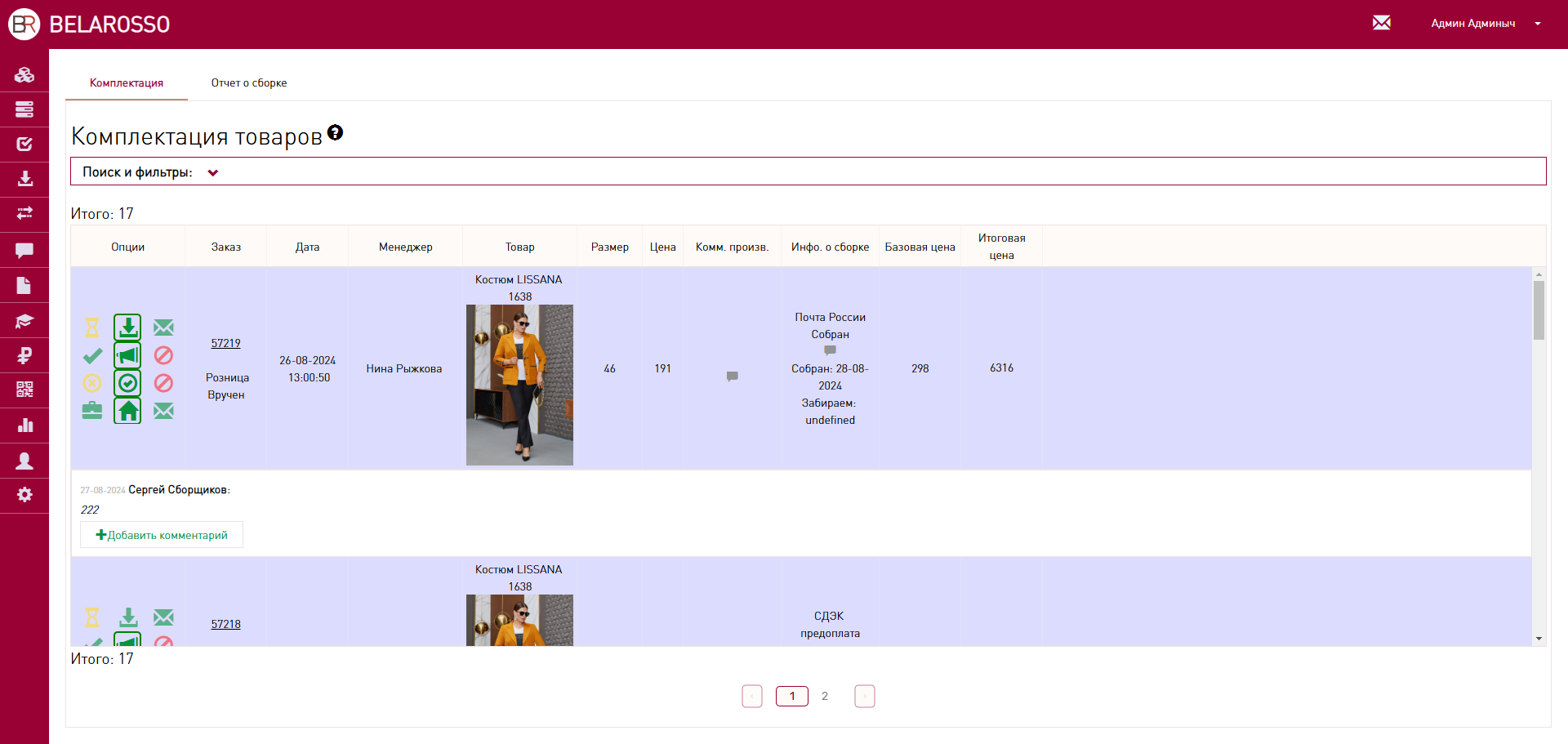
Task: Click the BELAROSSO logo
Action: (89, 25)
